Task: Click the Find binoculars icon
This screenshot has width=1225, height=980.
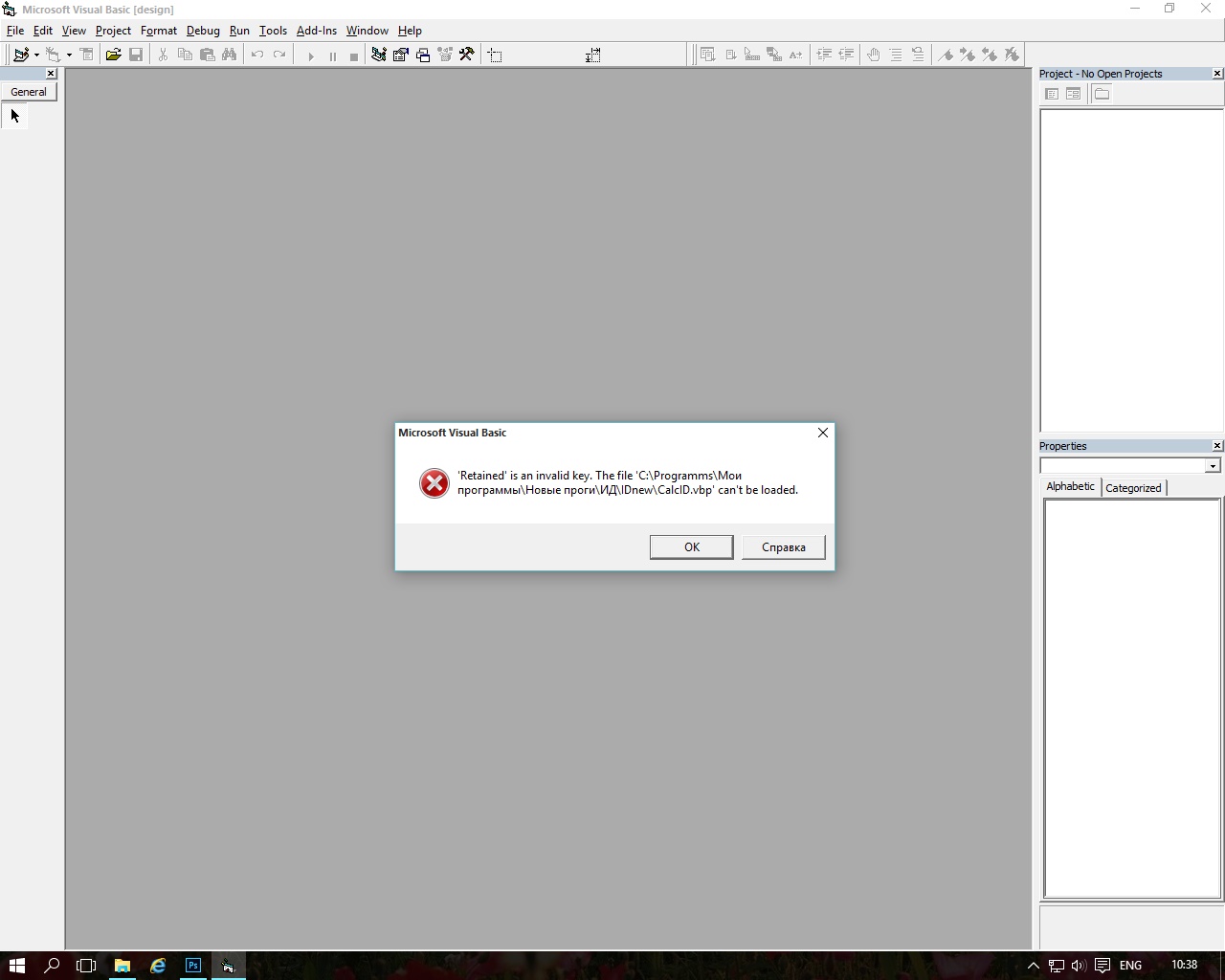Action: (230, 56)
